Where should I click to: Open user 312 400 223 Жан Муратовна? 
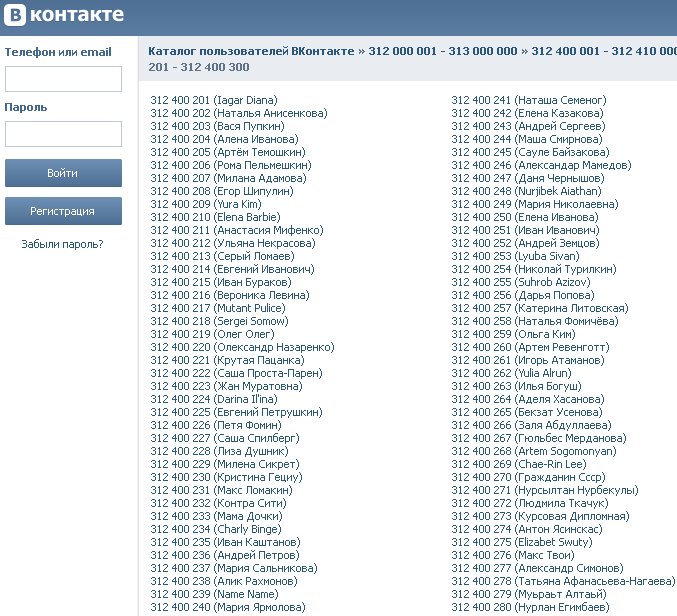[226, 386]
